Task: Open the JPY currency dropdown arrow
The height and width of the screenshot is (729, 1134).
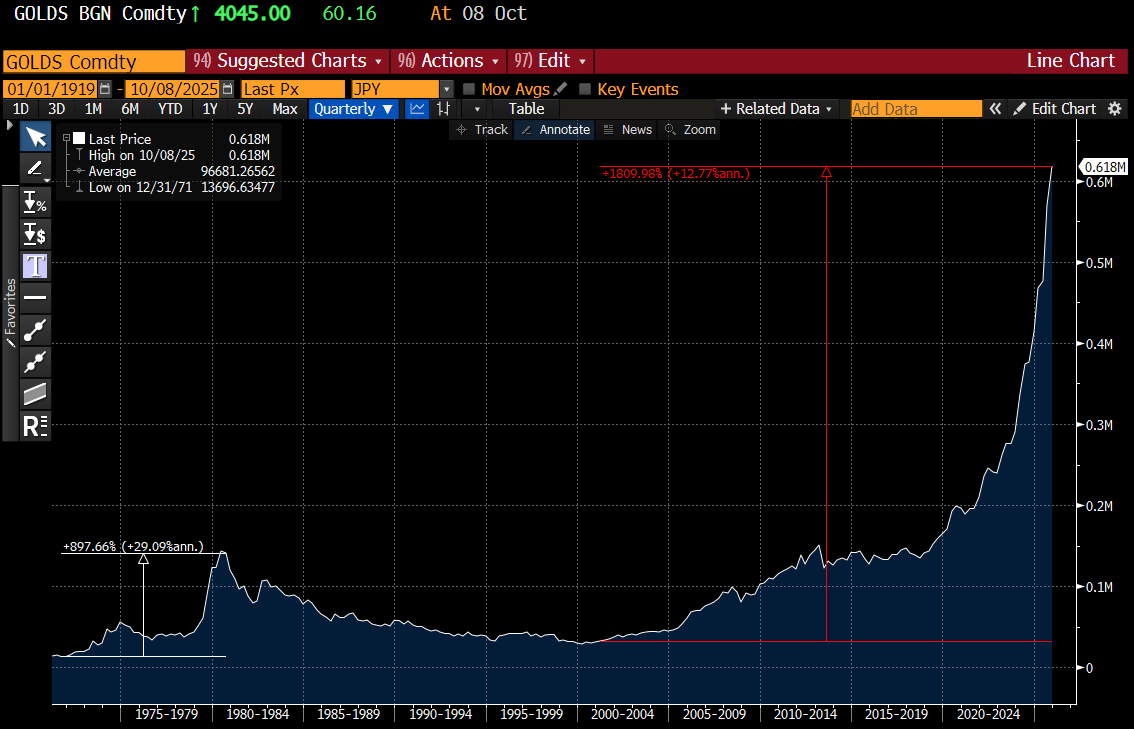Action: pos(447,89)
